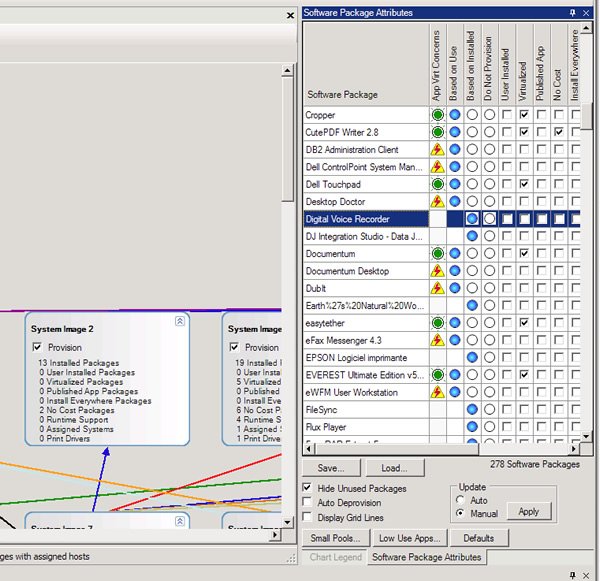Click the green status icon for easytether
The width and height of the screenshot is (600, 581).
point(437,323)
